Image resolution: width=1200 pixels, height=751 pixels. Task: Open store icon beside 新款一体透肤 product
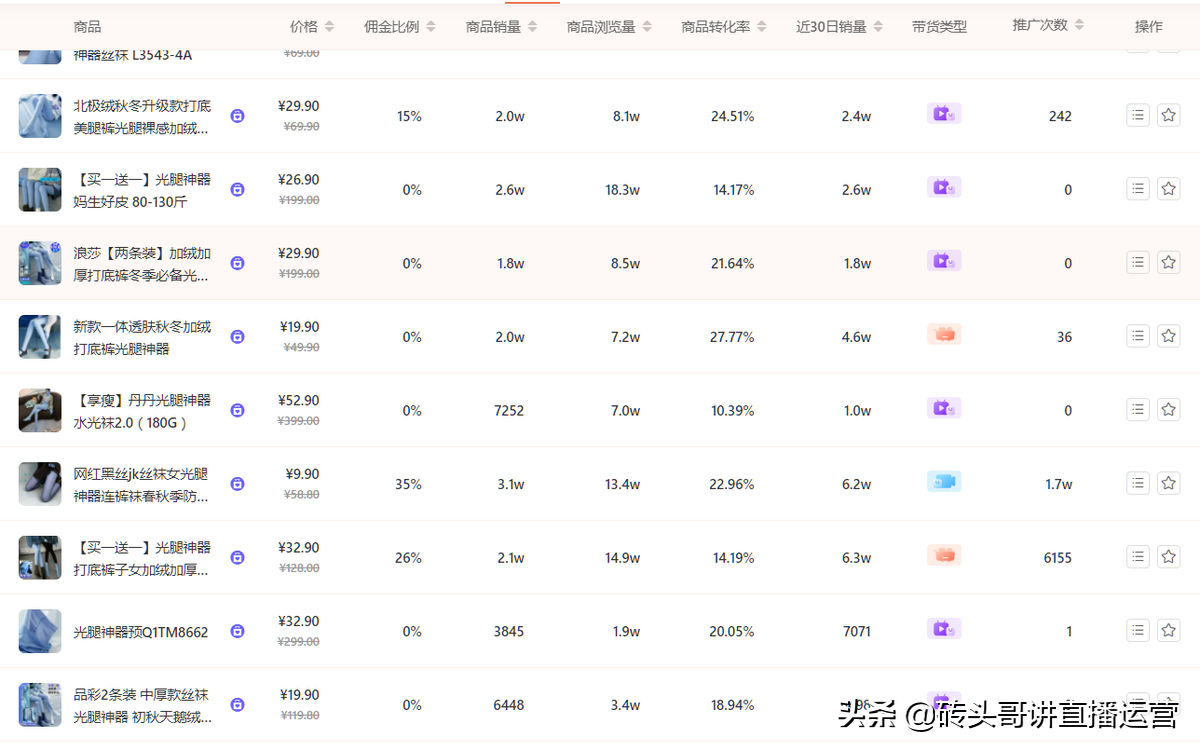[x=237, y=337]
